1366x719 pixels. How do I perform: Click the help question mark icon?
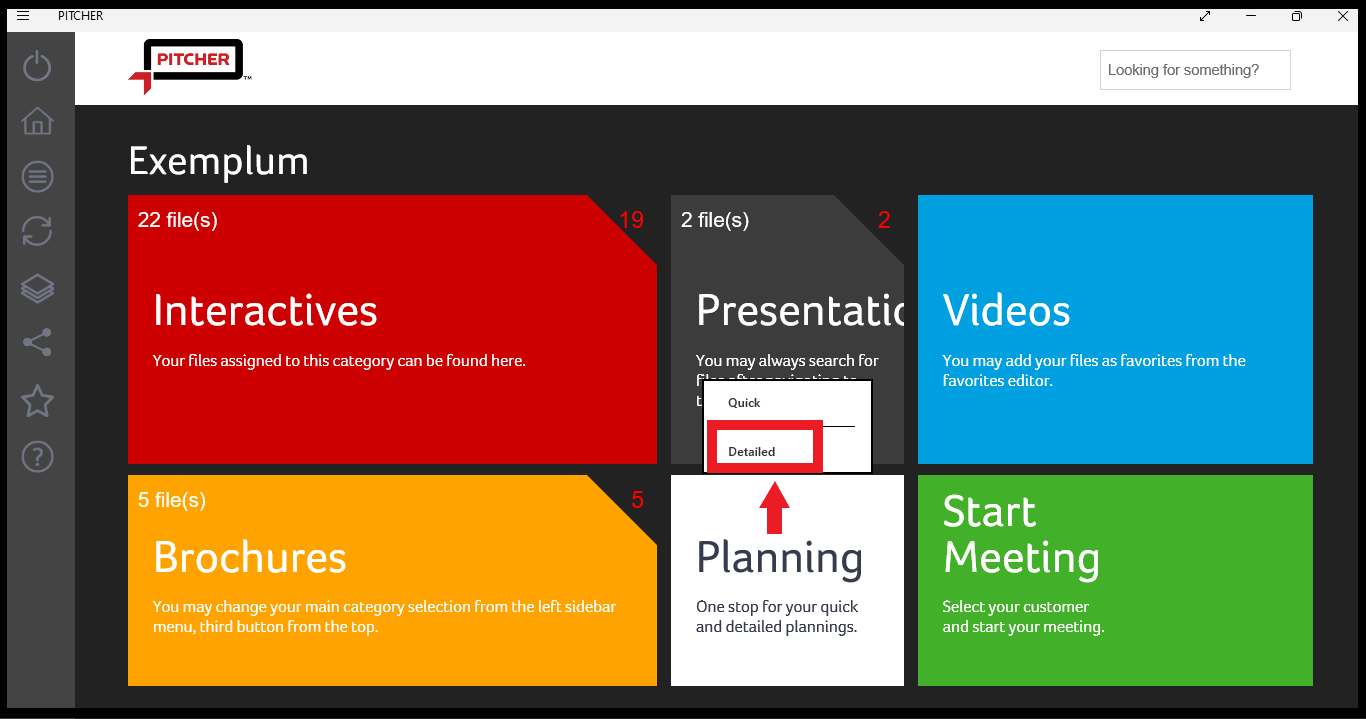coord(37,456)
